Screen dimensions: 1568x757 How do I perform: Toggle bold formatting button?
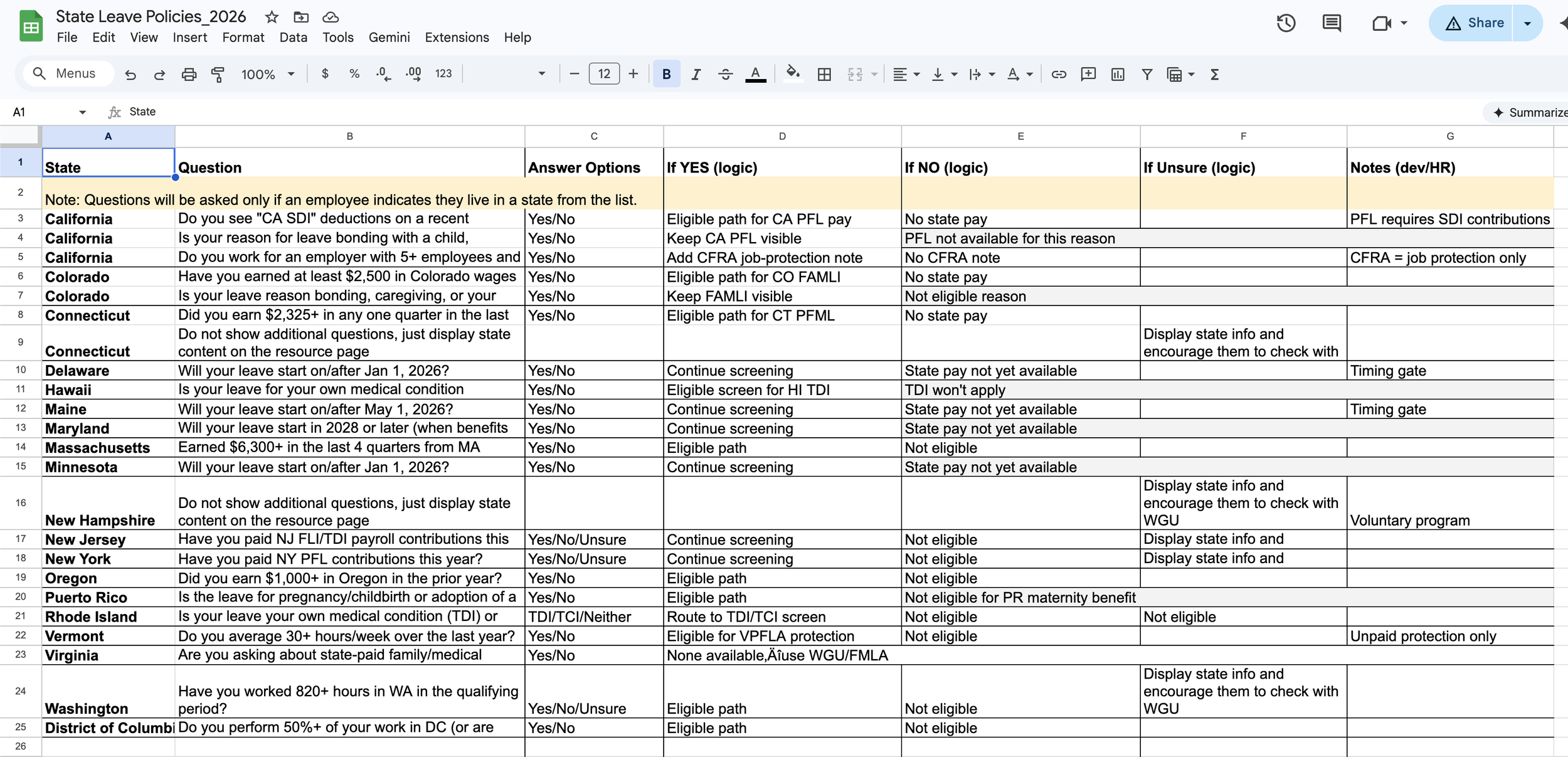[666, 75]
